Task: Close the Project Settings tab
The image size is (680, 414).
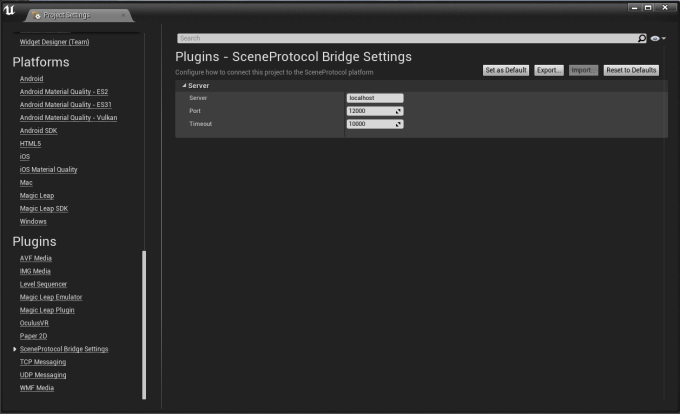Action: coord(123,16)
